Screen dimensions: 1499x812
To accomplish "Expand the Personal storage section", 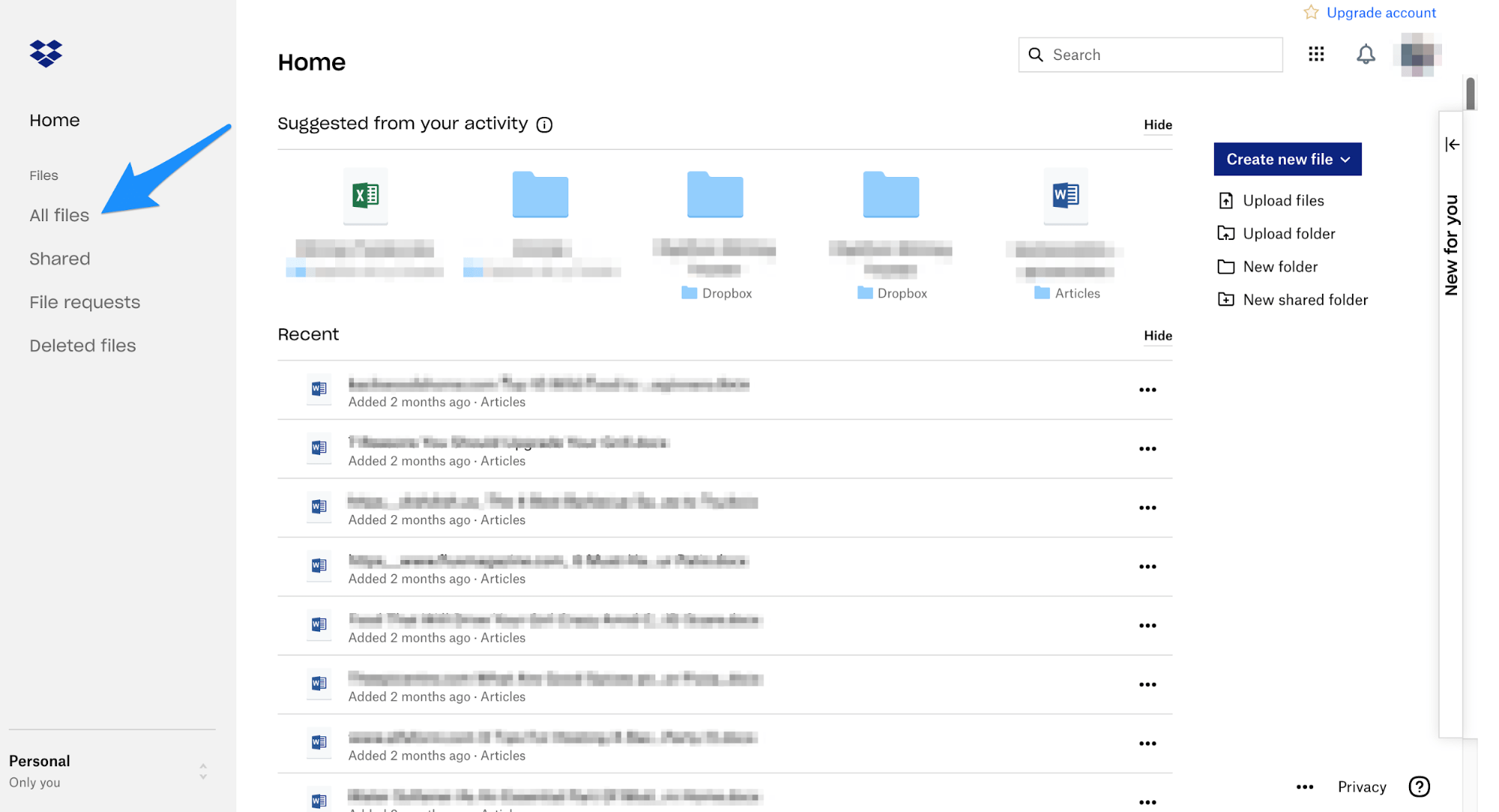I will [x=203, y=772].
